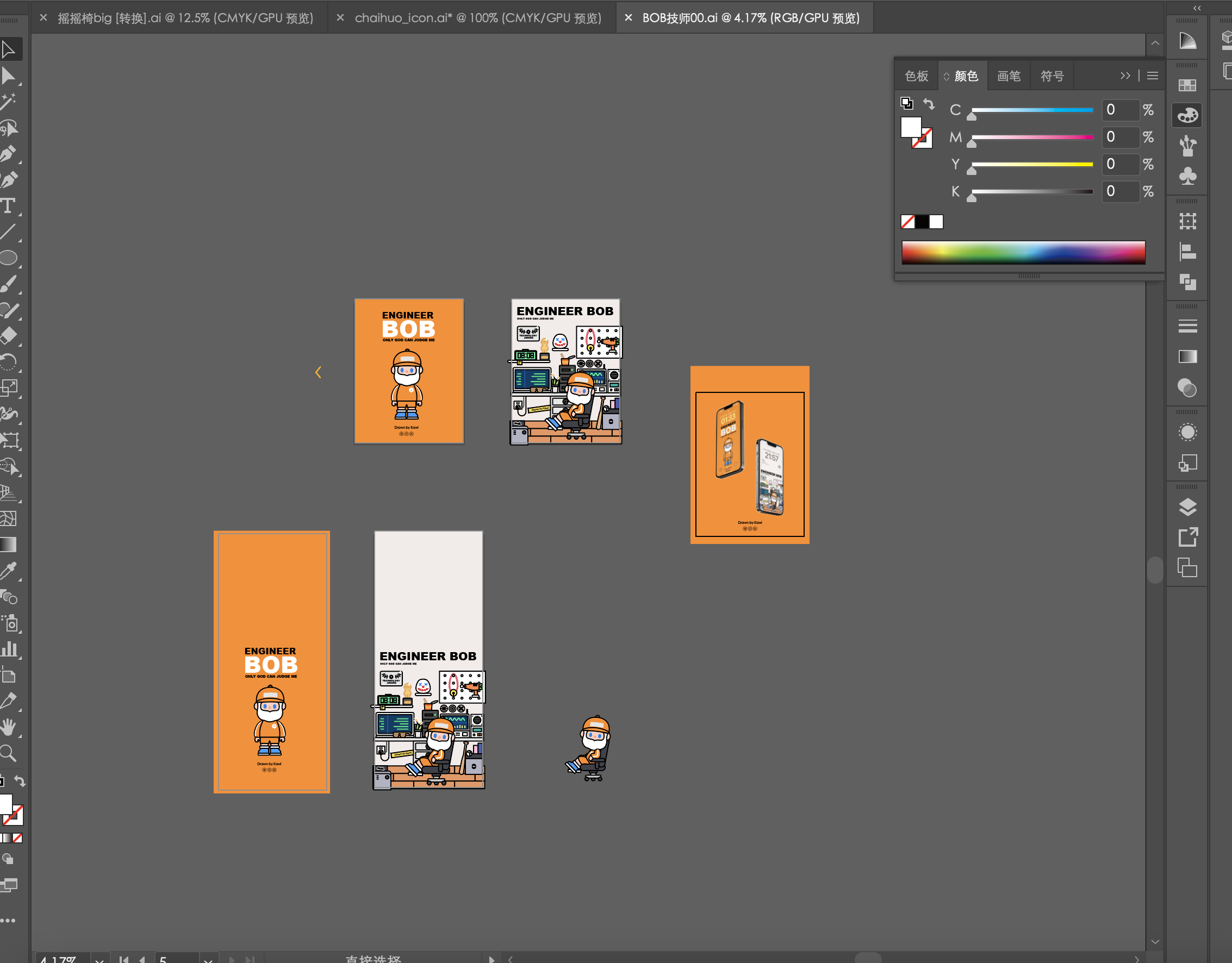Viewport: 1232px width, 963px height.
Task: Open the Swatches panel icon in dock
Action: click(1187, 85)
